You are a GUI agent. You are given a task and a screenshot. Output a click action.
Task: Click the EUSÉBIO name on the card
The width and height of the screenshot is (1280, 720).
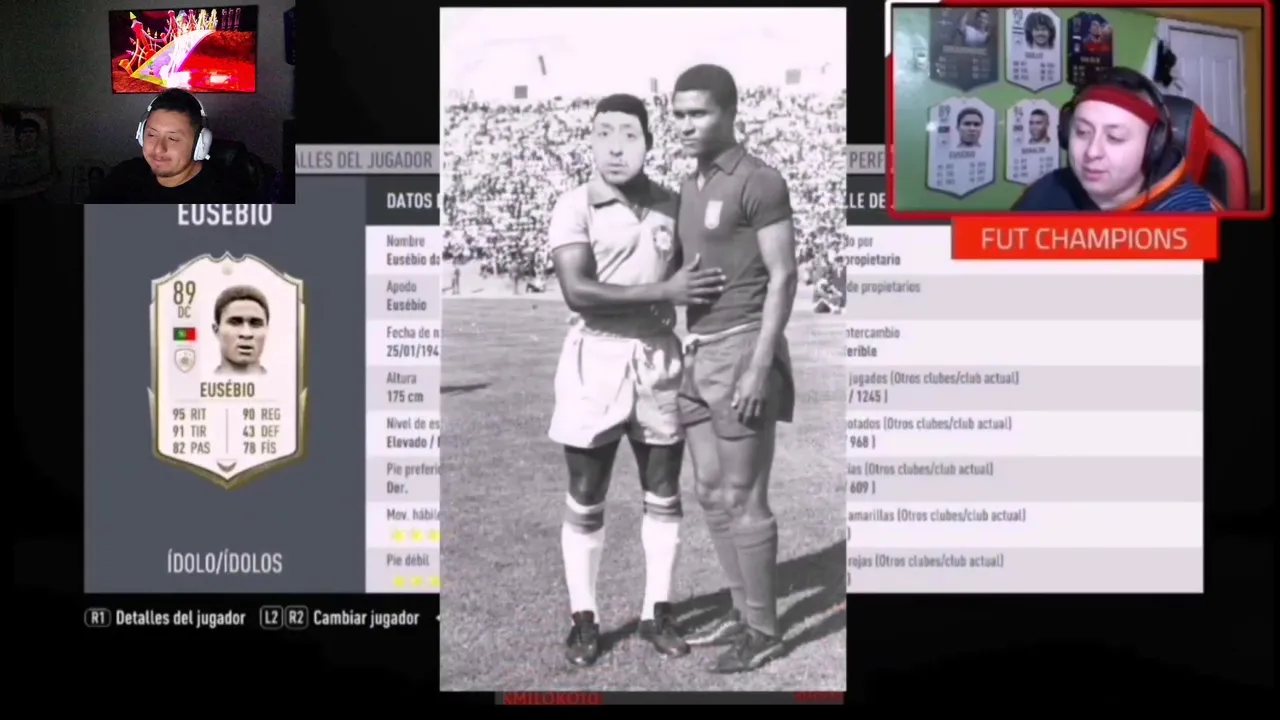(227, 390)
